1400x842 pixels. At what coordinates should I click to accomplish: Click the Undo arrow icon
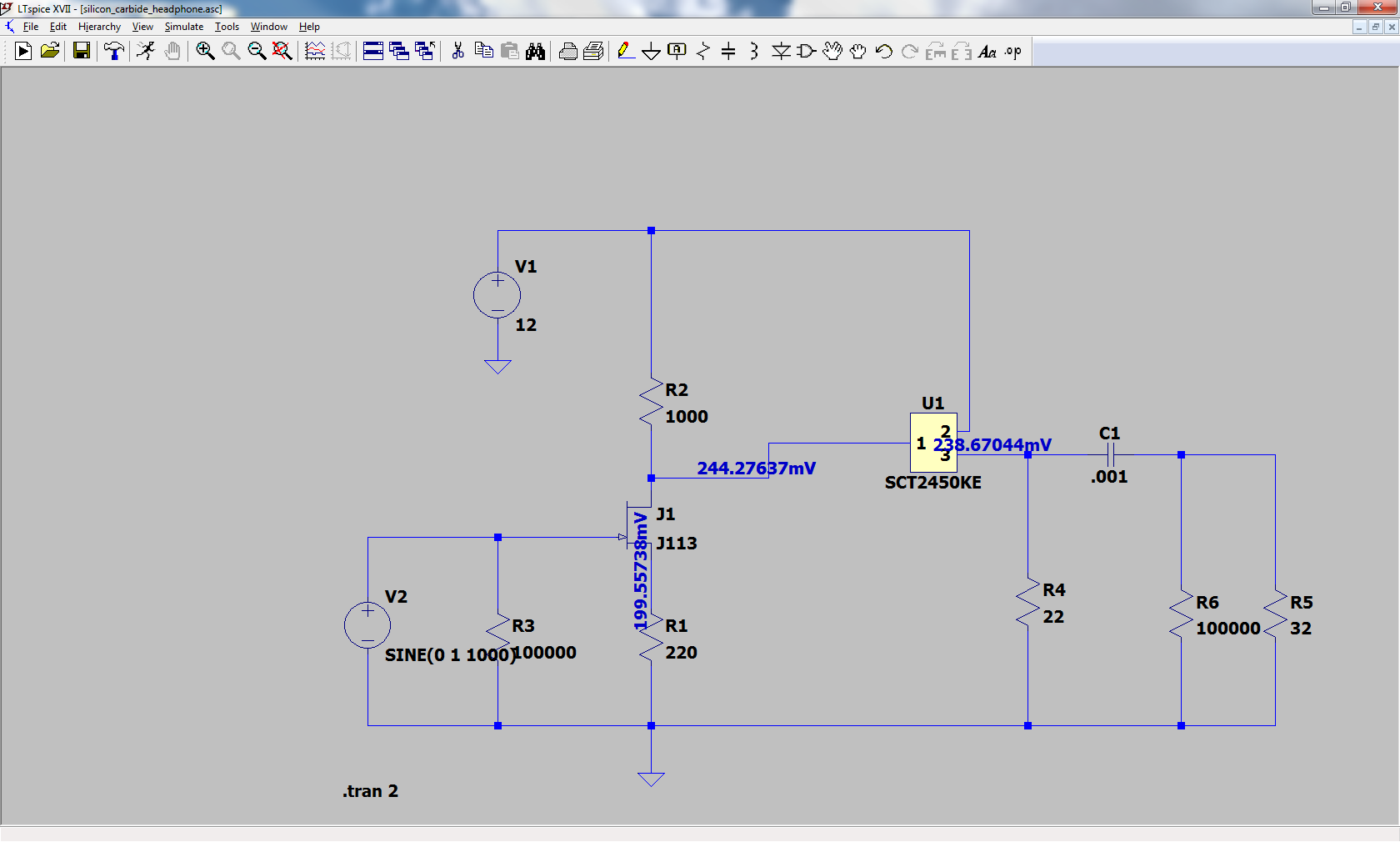(884, 52)
